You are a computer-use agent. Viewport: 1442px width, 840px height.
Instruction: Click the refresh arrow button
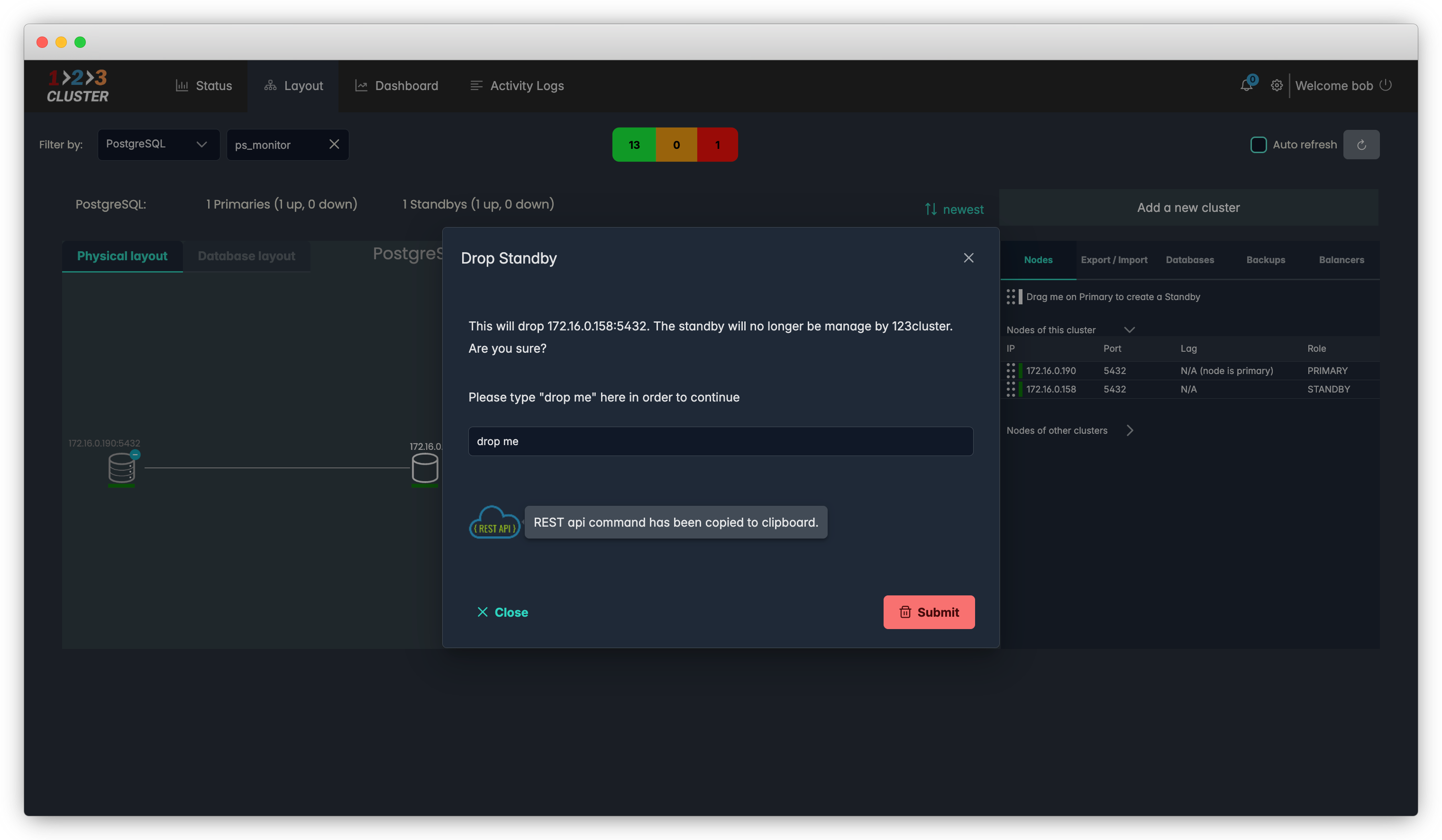(1361, 145)
